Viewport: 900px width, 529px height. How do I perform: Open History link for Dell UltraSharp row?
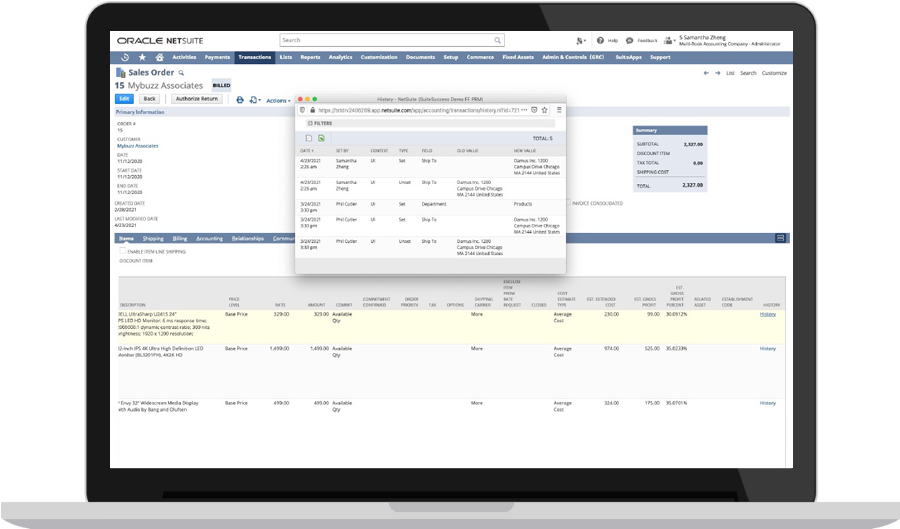point(767,314)
